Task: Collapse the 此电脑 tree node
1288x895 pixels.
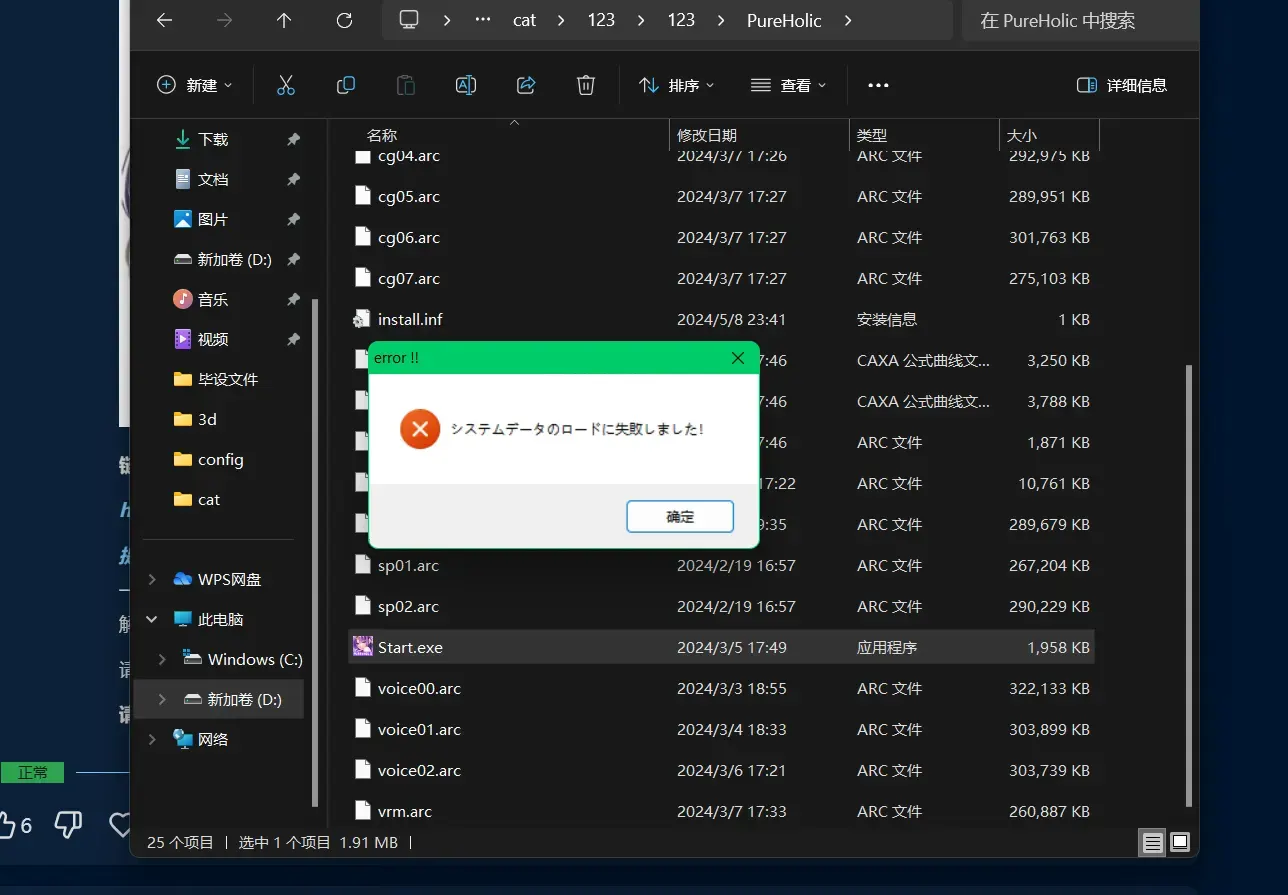Action: coord(152,619)
